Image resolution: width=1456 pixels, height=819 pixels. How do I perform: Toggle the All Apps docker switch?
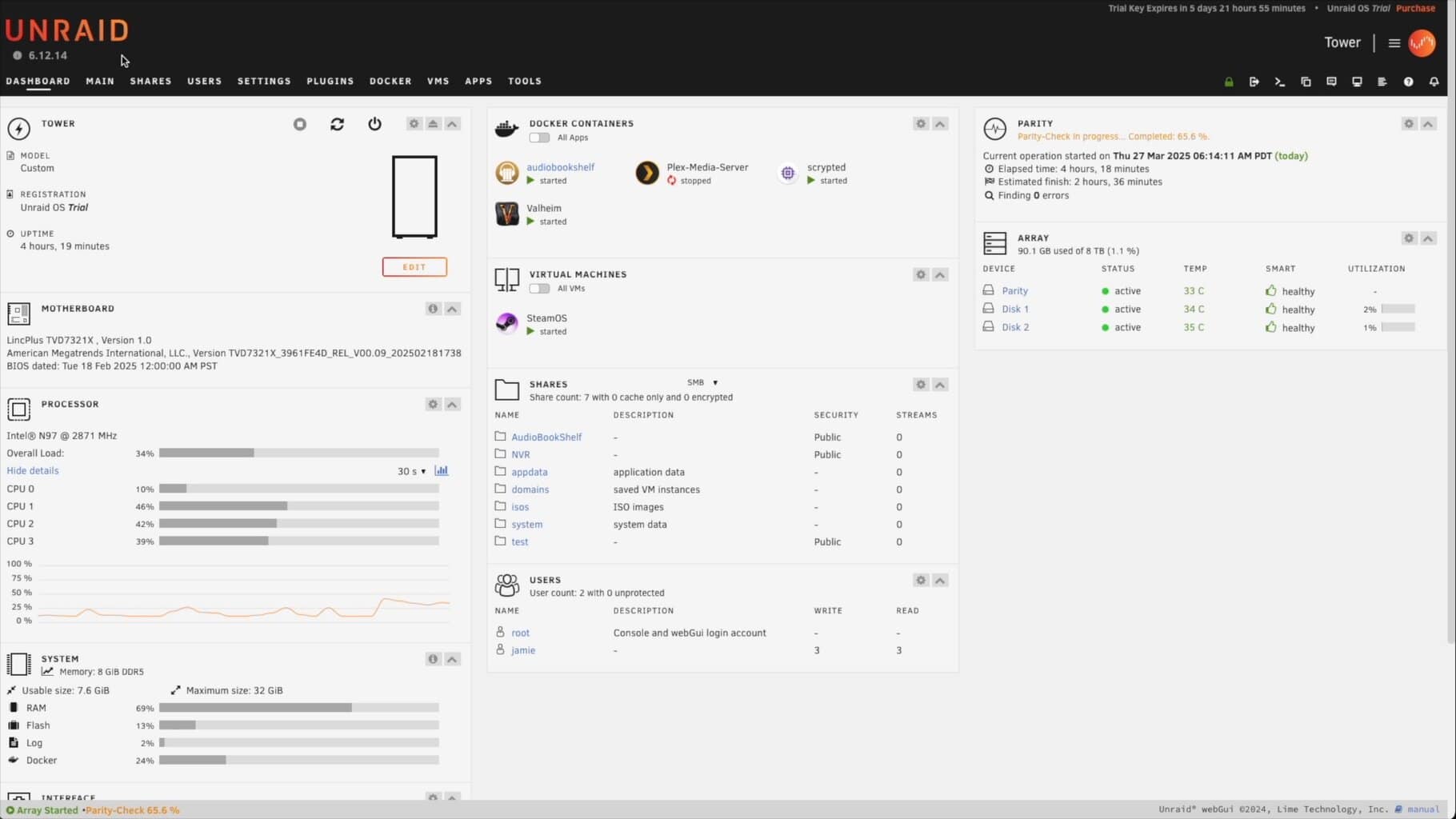(x=539, y=138)
